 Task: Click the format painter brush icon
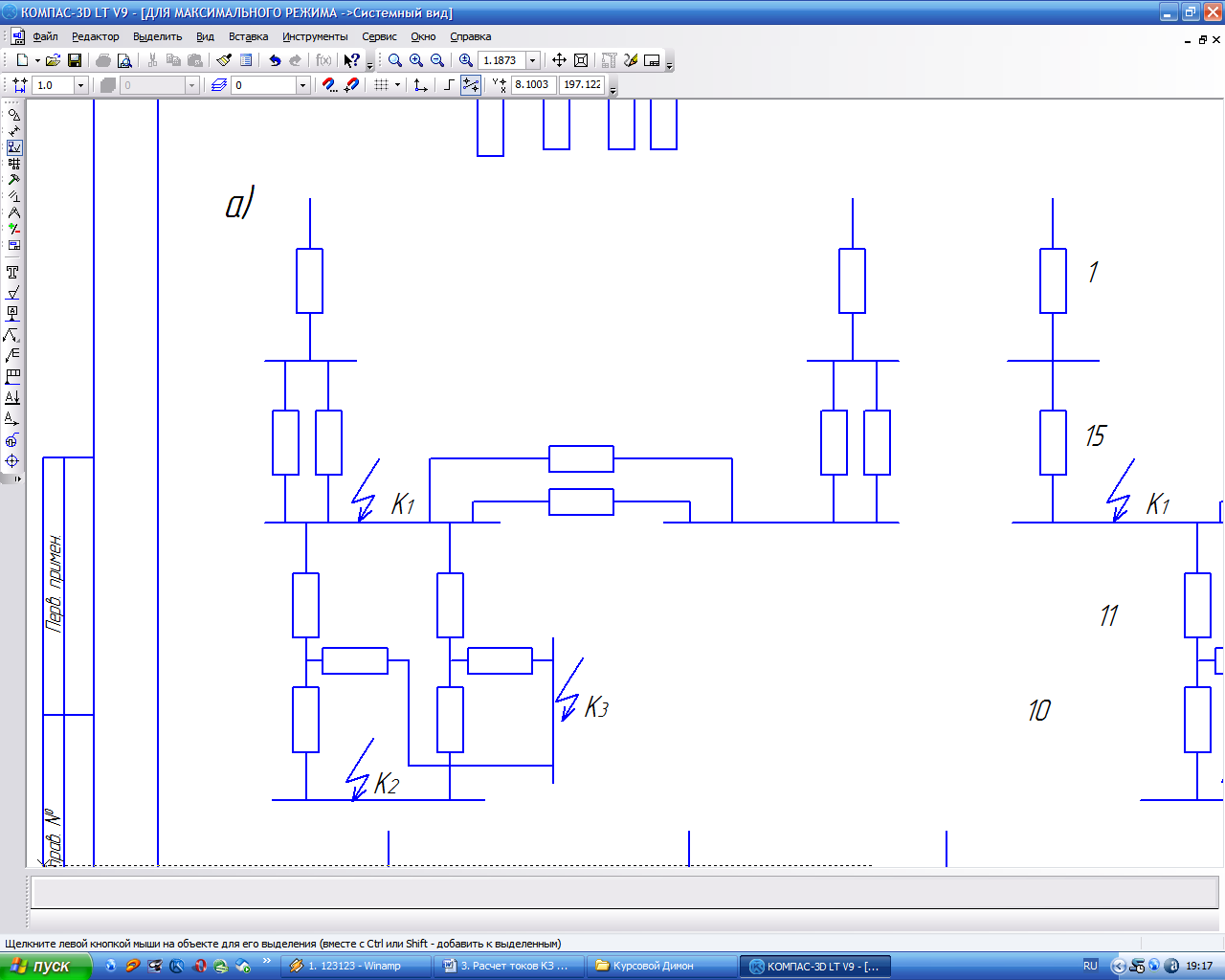[x=224, y=60]
